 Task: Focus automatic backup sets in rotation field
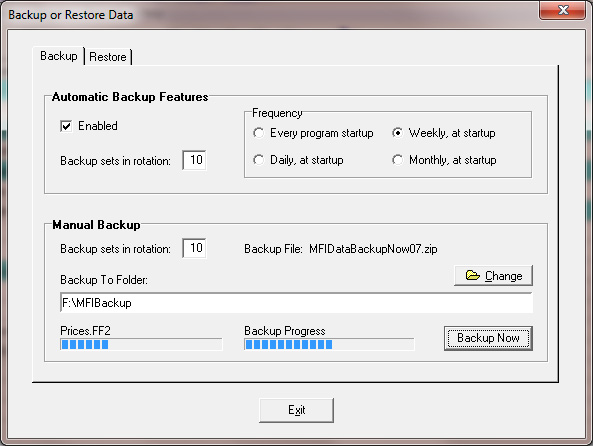194,160
